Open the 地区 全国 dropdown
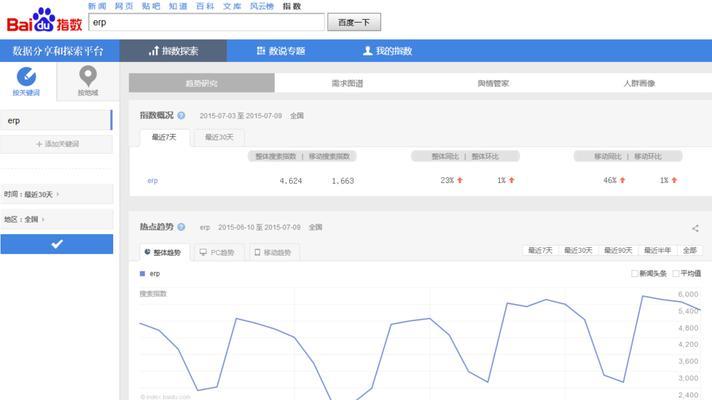The width and height of the screenshot is (712, 400). (57, 219)
